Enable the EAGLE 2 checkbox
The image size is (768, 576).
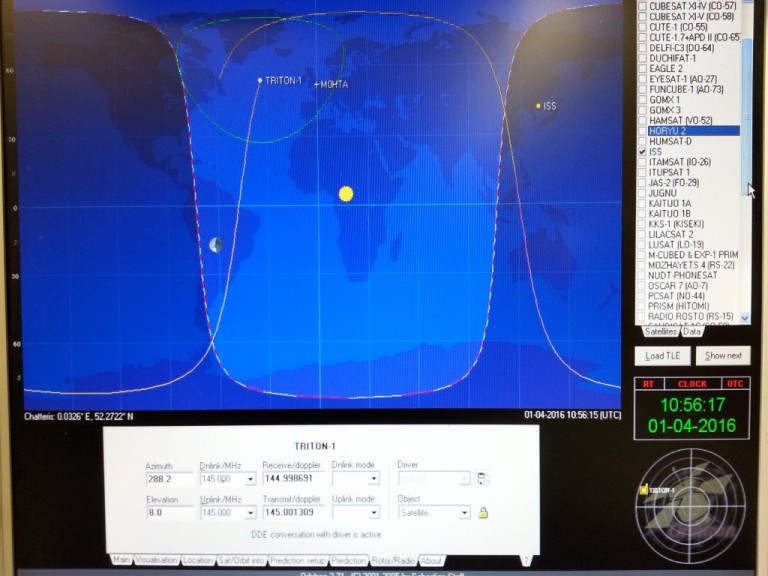[x=642, y=69]
